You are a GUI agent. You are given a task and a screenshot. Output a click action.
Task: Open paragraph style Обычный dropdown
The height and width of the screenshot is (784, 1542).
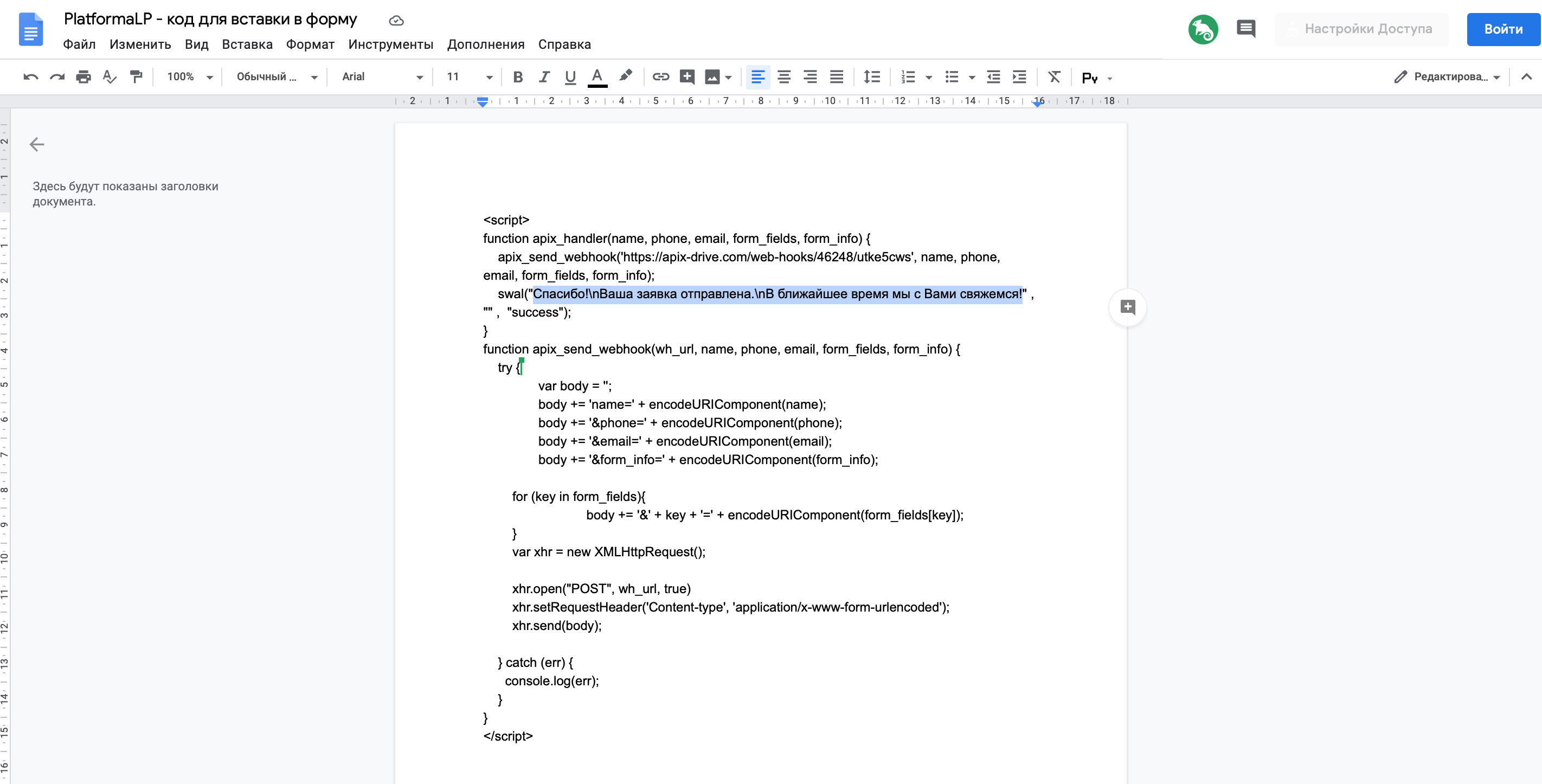(277, 76)
